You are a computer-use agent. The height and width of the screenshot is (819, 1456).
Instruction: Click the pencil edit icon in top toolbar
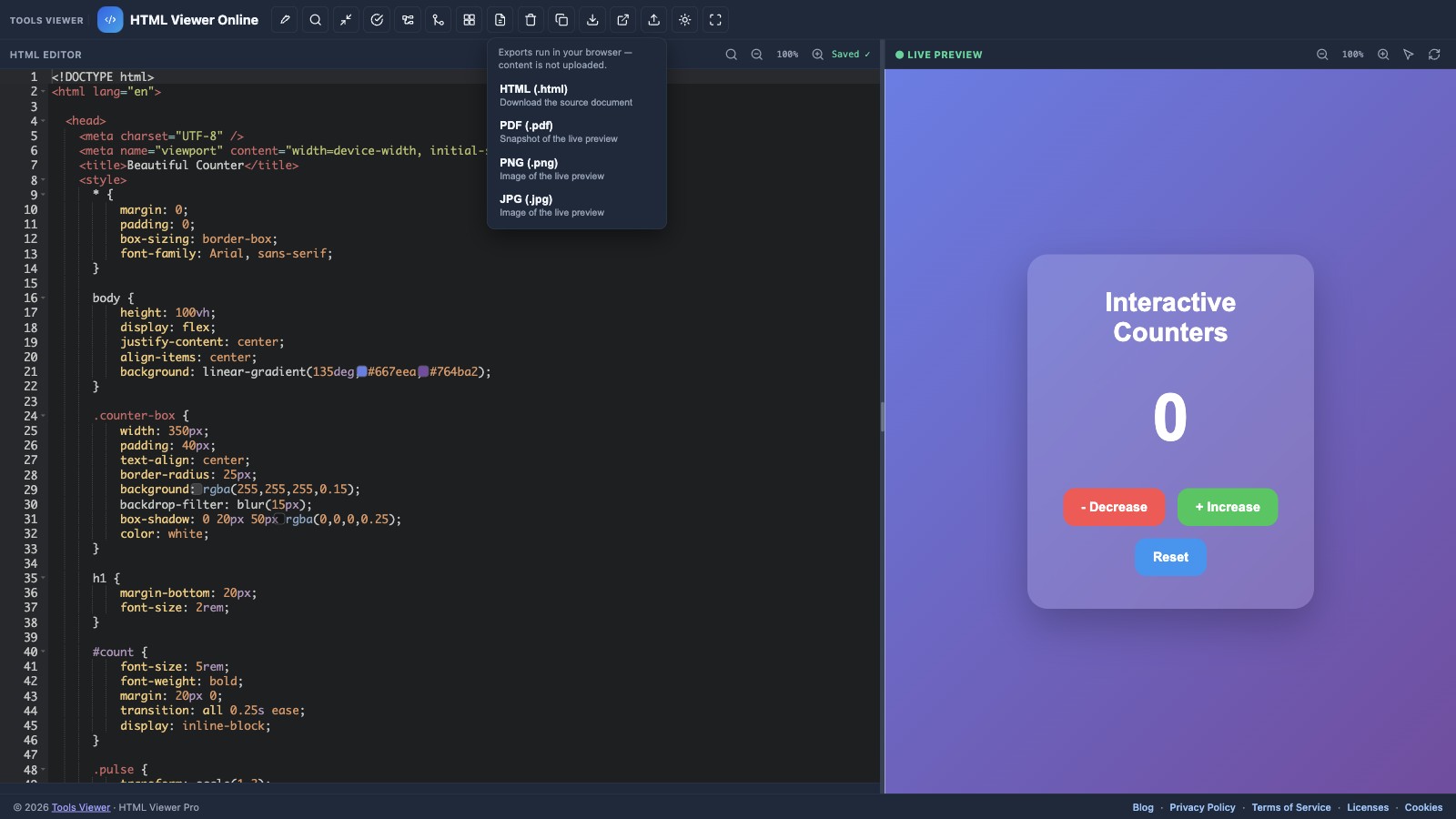click(285, 20)
